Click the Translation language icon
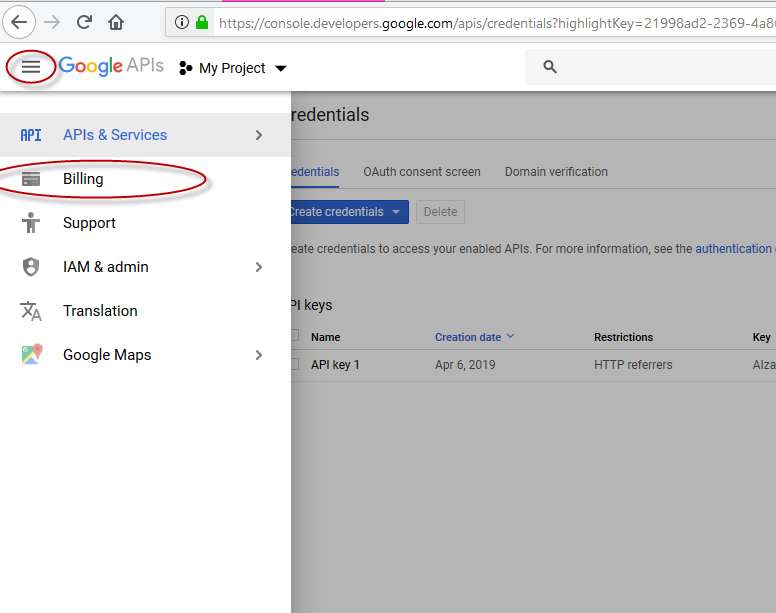This screenshot has height=613, width=776. tap(31, 311)
